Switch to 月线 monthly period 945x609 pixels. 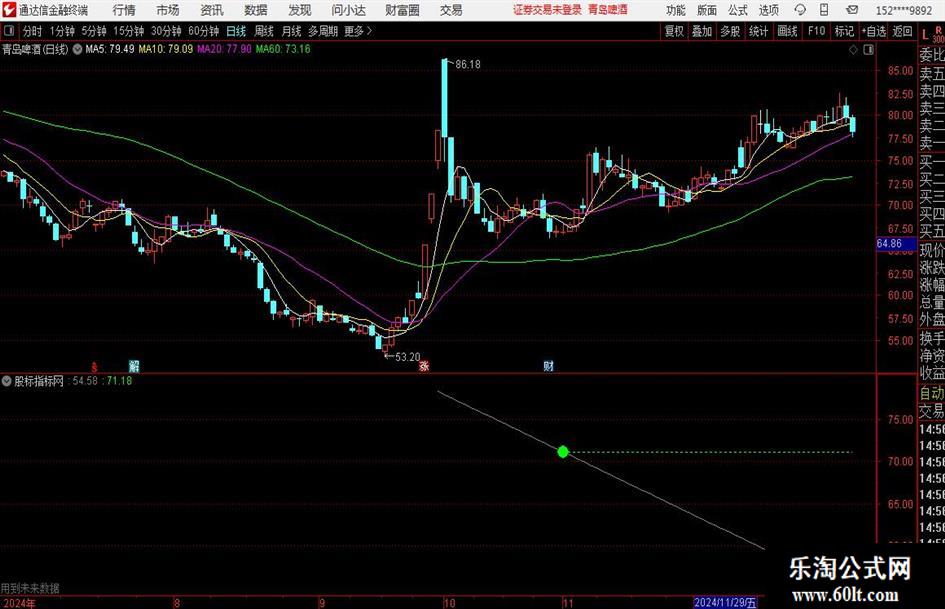(x=292, y=31)
